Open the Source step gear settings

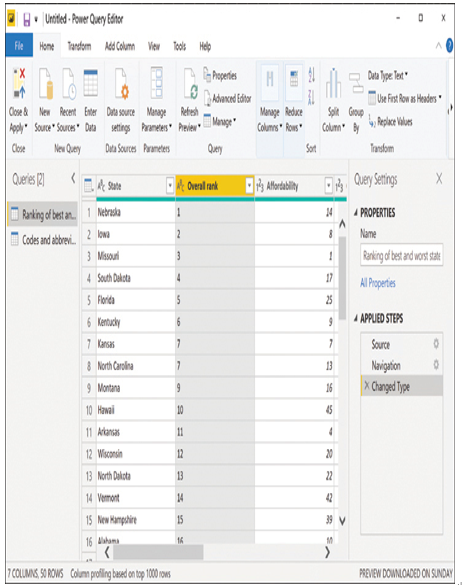[436, 344]
